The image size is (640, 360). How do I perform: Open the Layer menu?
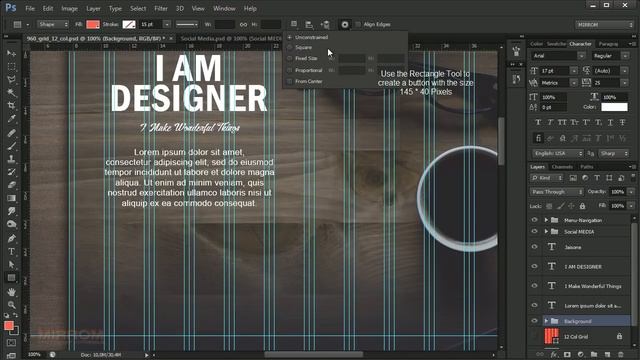(93, 8)
